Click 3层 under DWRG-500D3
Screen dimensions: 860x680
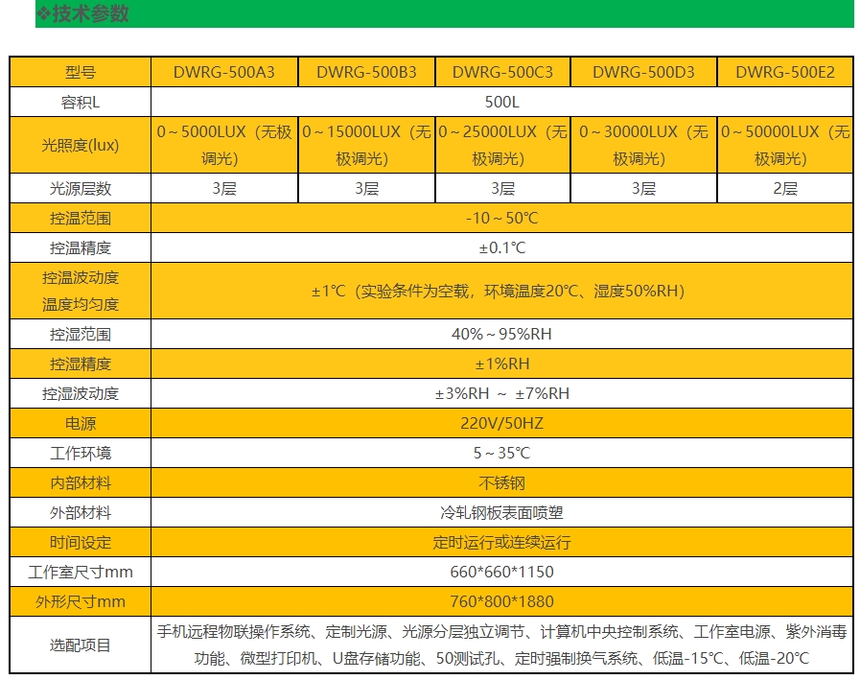[x=643, y=189]
